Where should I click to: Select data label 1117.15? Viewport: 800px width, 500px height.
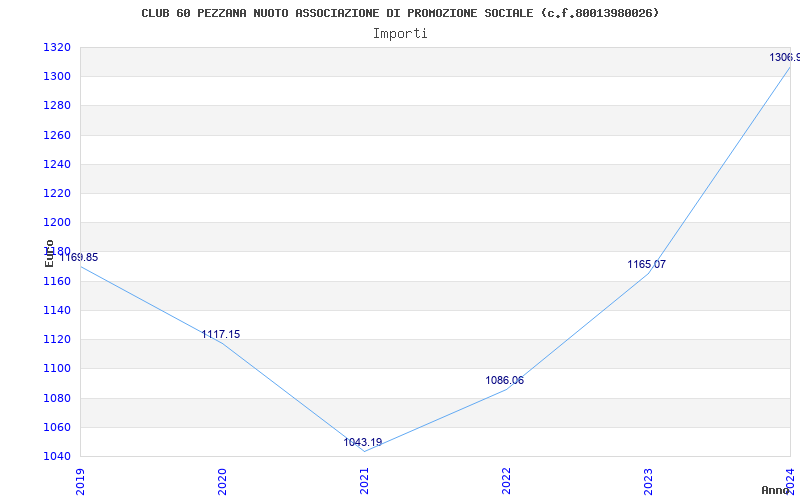point(220,334)
